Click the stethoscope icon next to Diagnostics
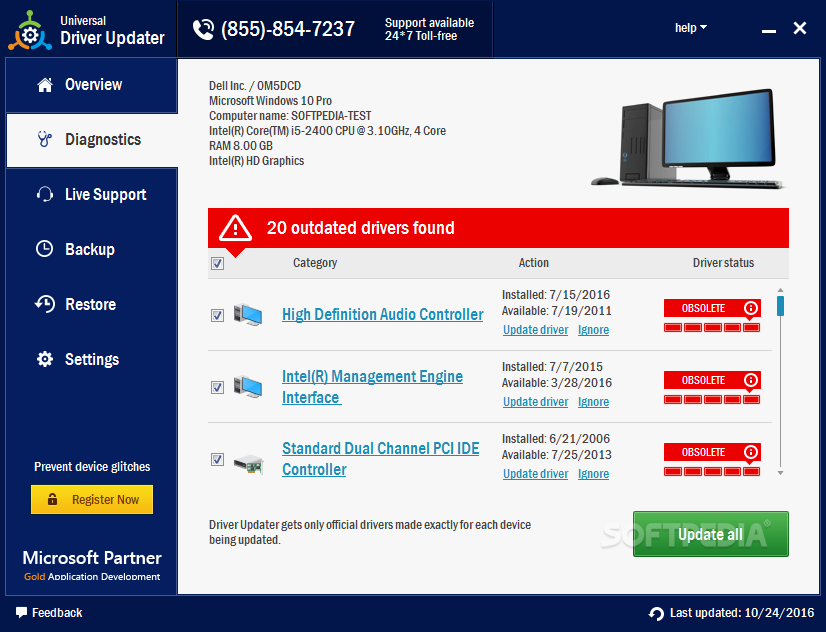 [x=45, y=140]
